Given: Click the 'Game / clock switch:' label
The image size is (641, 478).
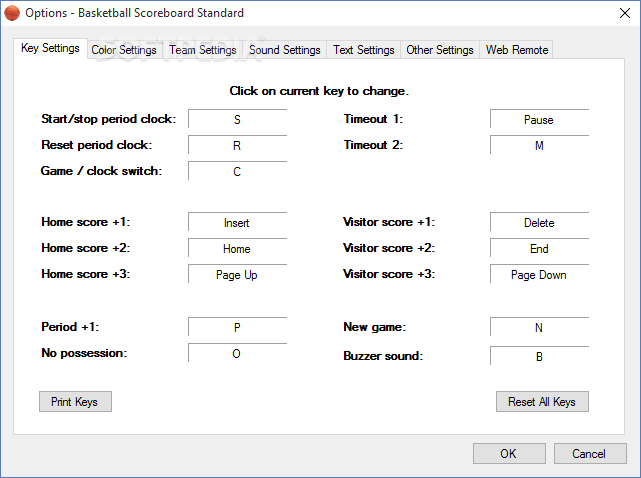Looking at the screenshot, I should tap(101, 171).
